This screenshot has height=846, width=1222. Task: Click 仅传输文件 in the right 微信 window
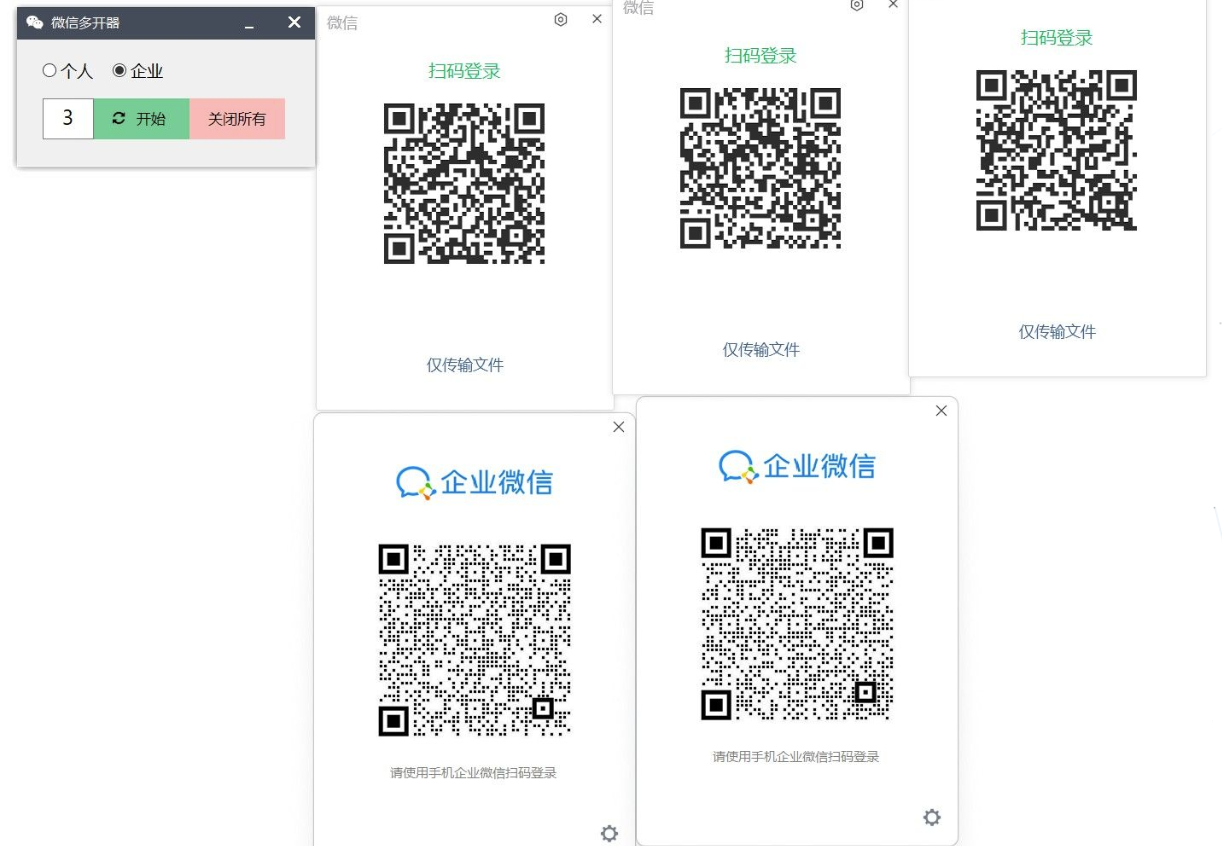[1057, 331]
